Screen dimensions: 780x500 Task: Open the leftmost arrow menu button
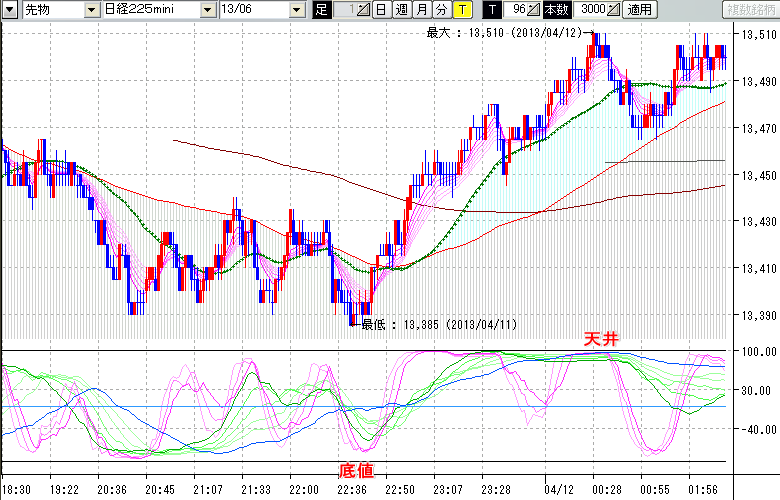(x=10, y=10)
